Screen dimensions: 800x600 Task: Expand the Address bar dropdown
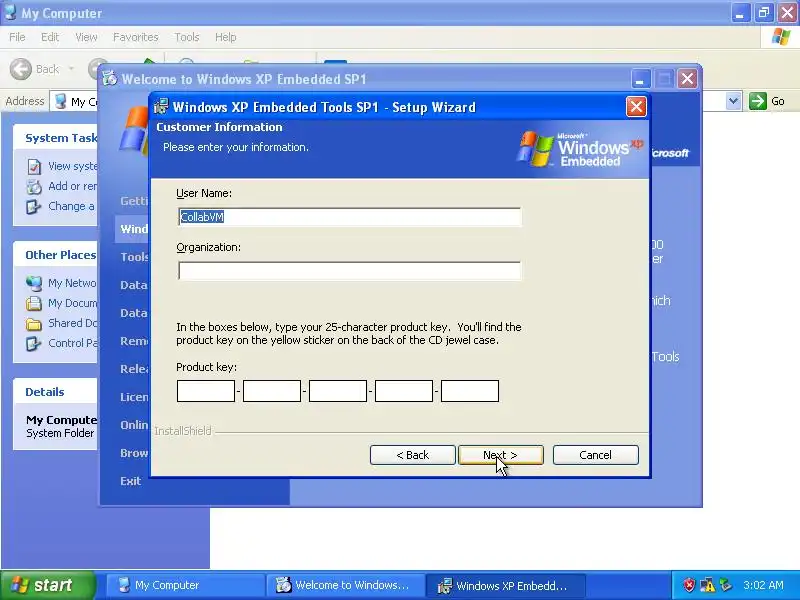tap(733, 101)
